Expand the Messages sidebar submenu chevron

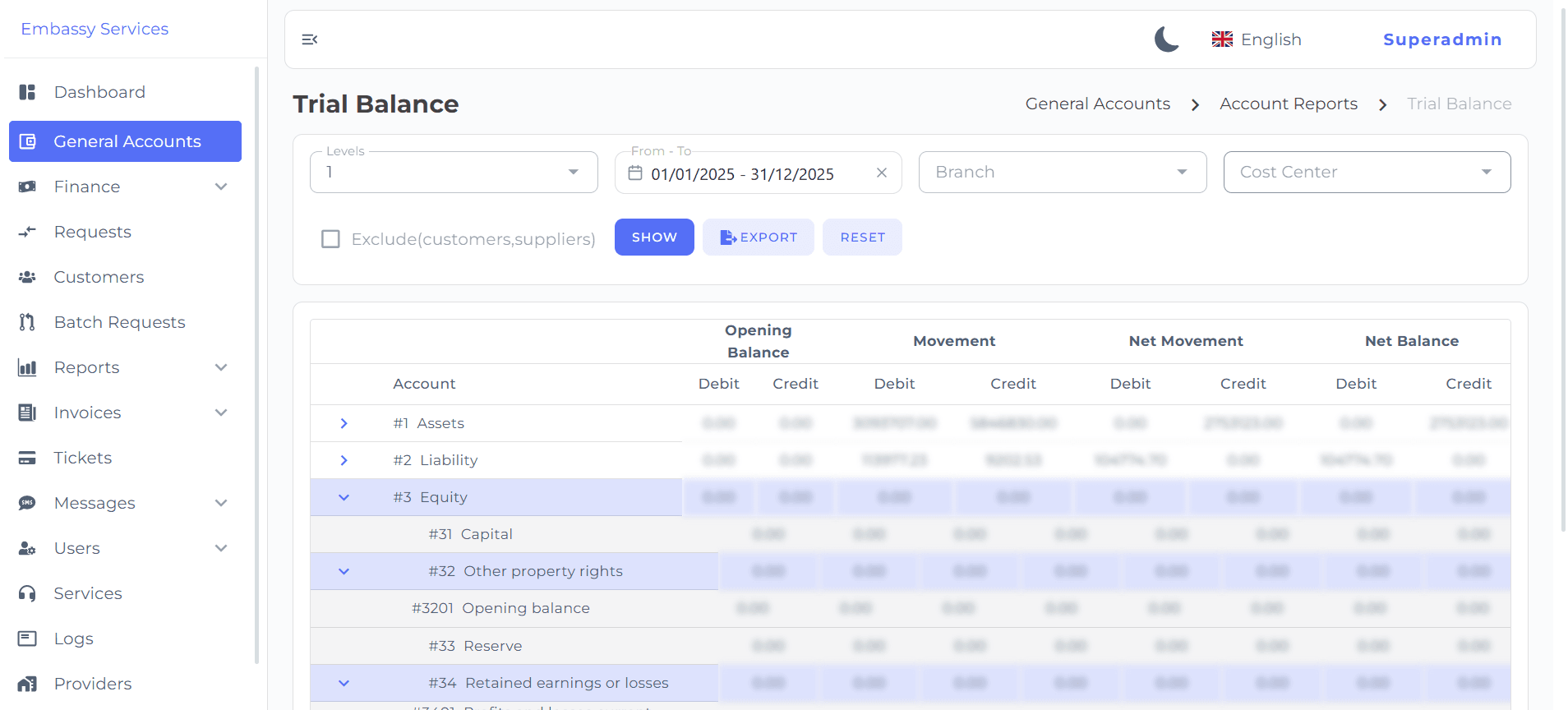pyautogui.click(x=221, y=503)
